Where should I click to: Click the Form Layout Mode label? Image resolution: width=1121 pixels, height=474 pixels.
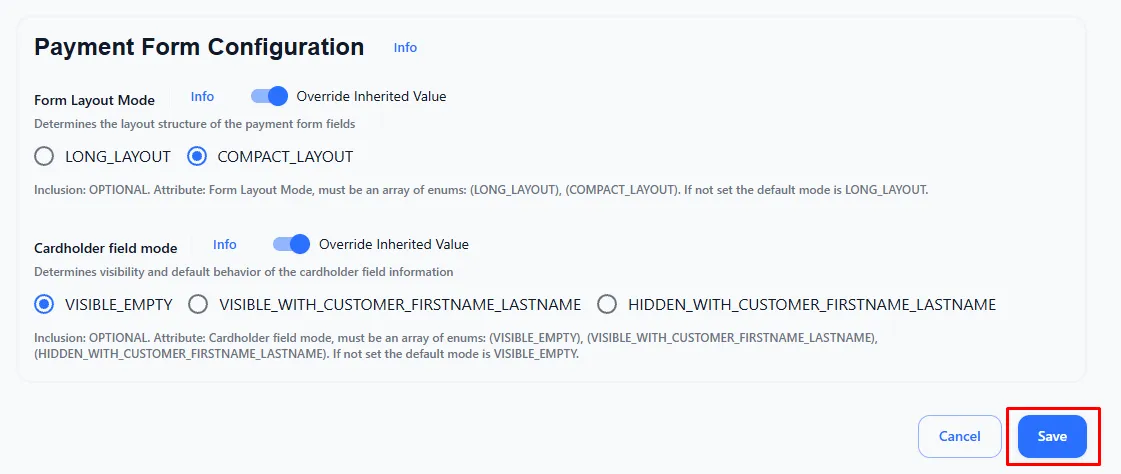click(95, 100)
